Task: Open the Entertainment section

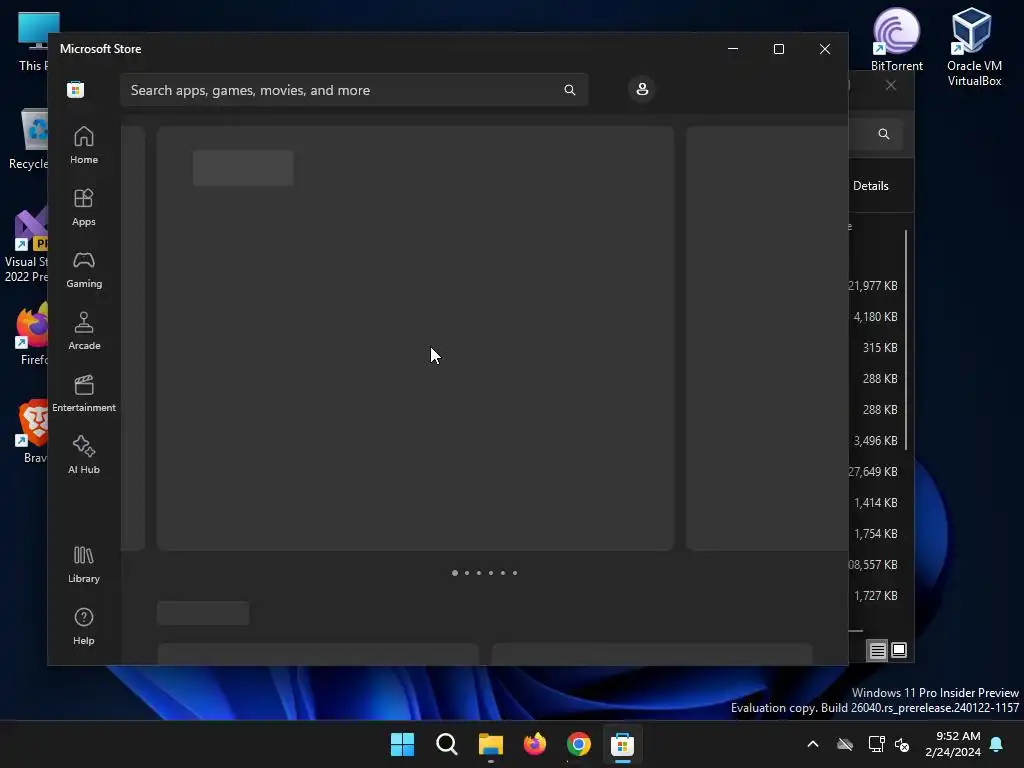Action: click(84, 393)
